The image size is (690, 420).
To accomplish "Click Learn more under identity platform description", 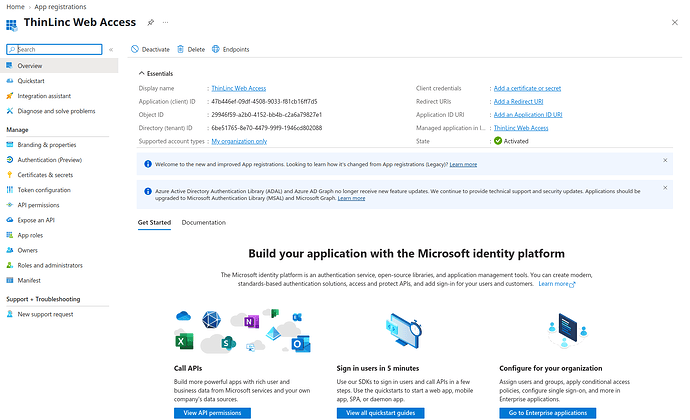I will click(x=557, y=284).
